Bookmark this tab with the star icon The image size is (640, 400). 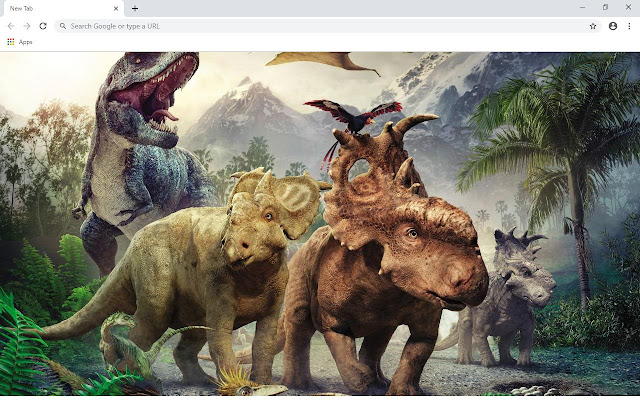(593, 26)
